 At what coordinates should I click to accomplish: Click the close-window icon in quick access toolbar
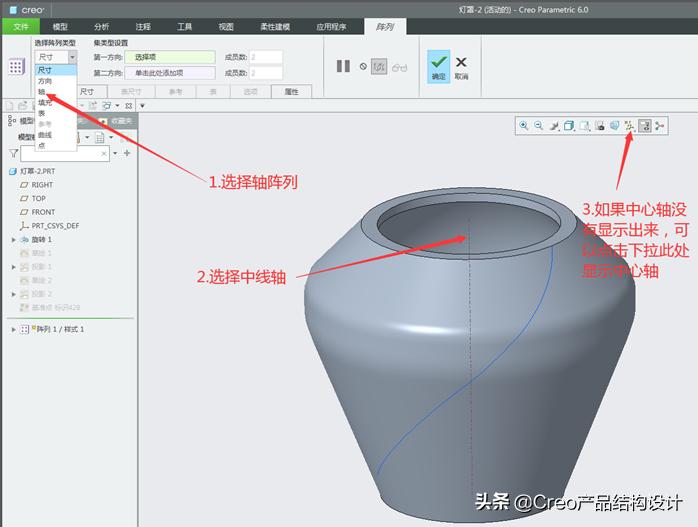tap(129, 106)
